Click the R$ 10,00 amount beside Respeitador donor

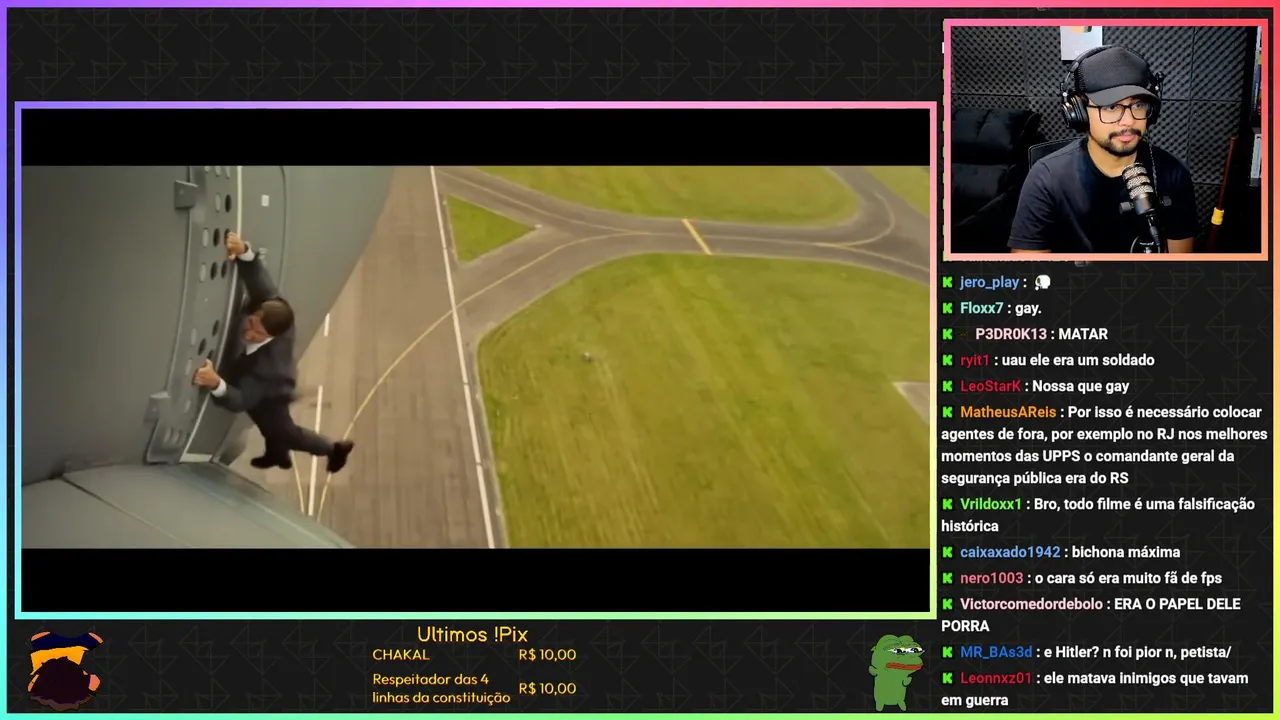point(547,688)
